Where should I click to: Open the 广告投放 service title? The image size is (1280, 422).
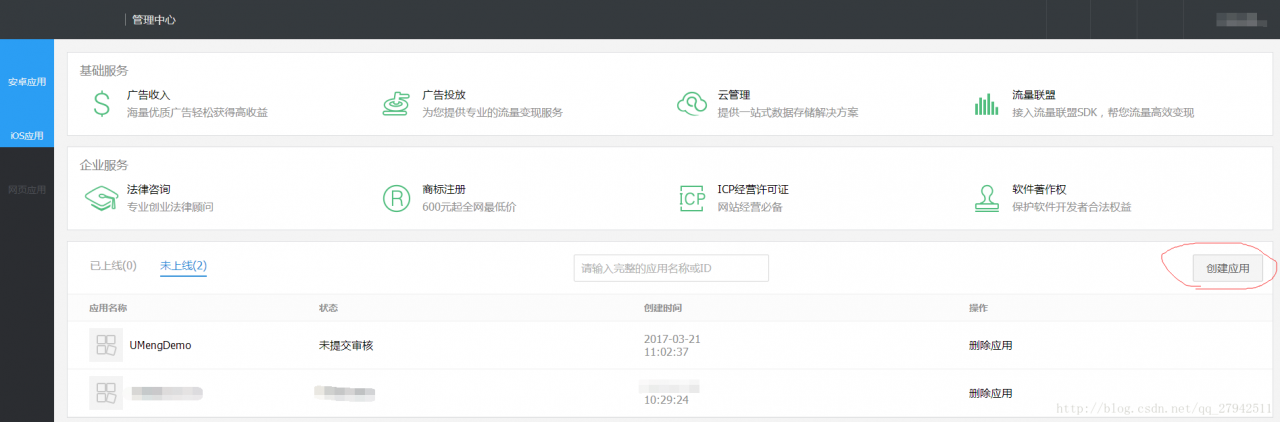point(443,94)
